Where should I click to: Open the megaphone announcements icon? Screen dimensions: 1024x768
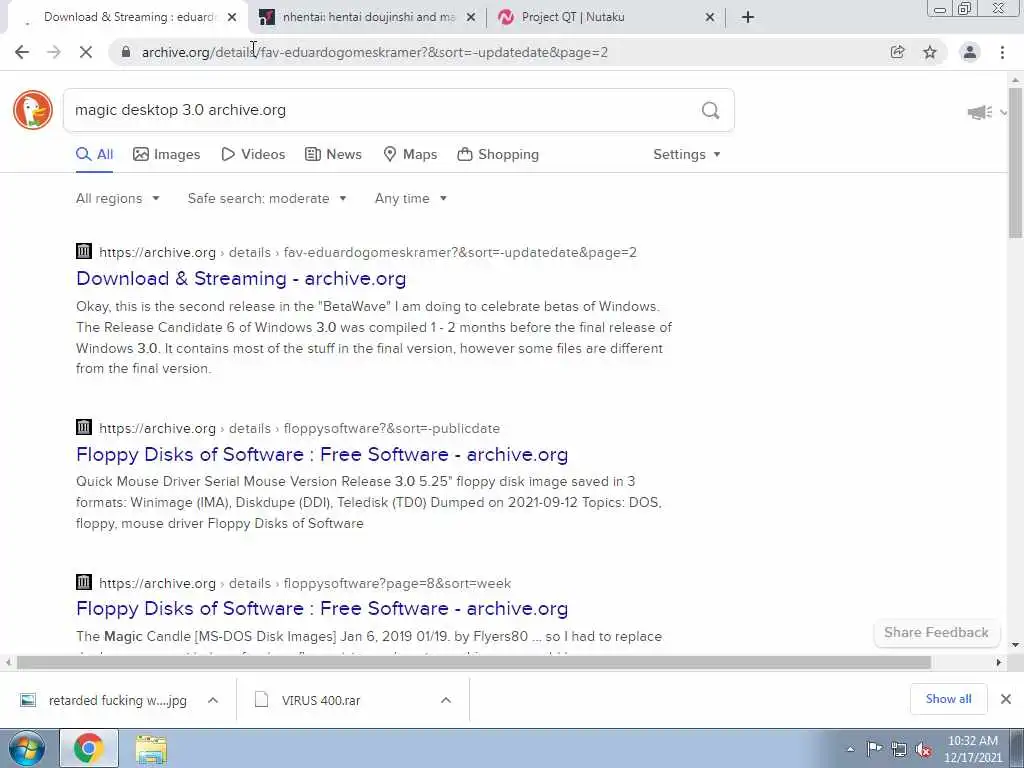(980, 112)
